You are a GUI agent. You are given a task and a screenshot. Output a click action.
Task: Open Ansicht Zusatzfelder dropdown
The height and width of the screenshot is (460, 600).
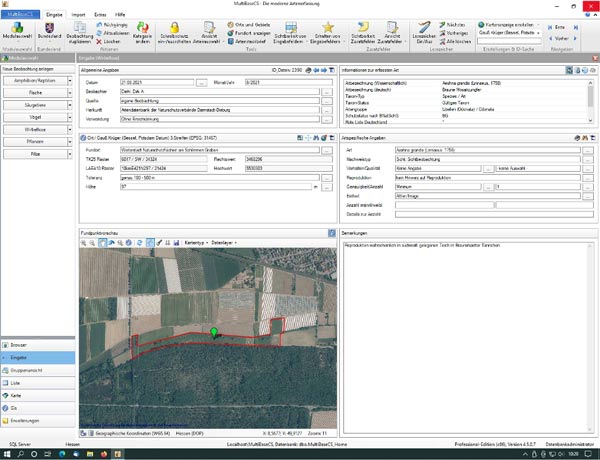pyautogui.click(x=392, y=33)
